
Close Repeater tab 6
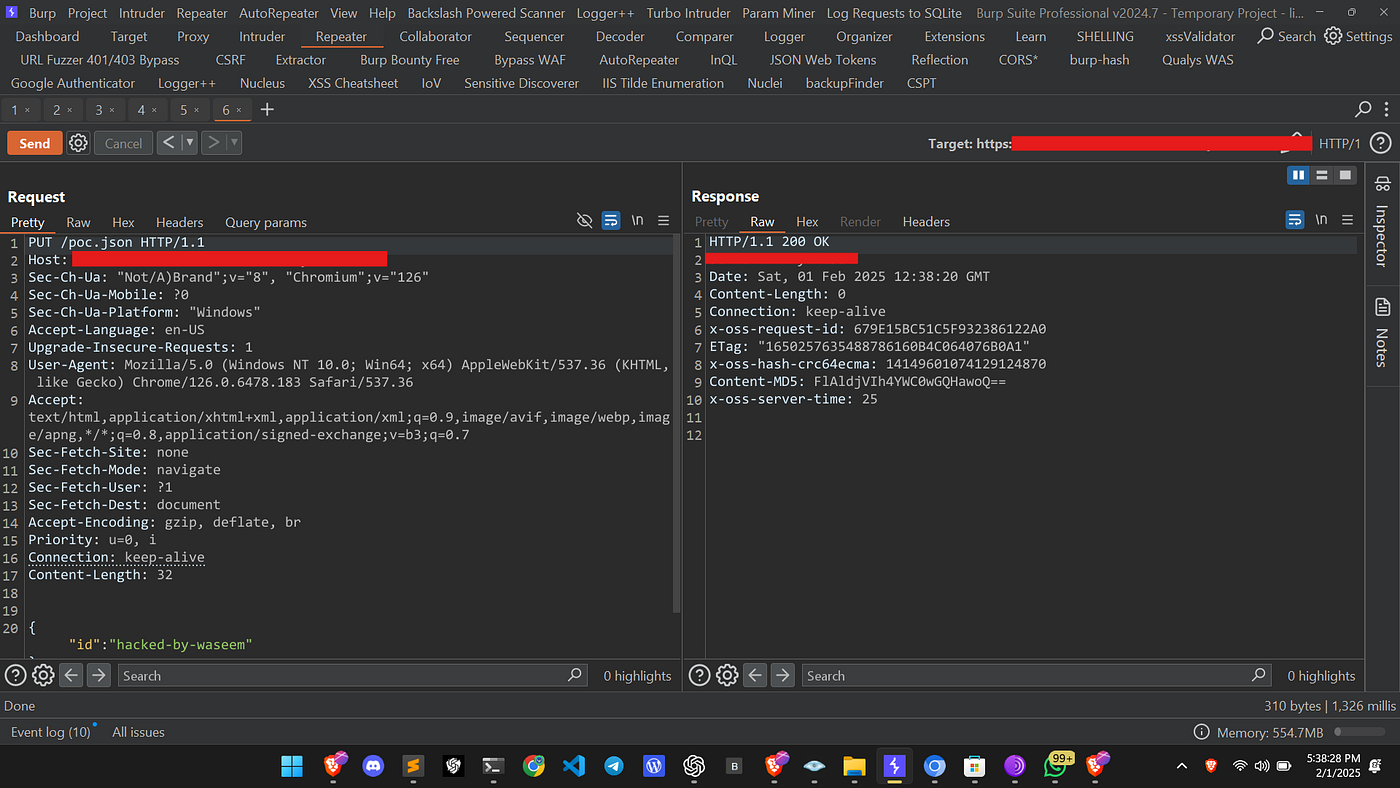[240, 110]
